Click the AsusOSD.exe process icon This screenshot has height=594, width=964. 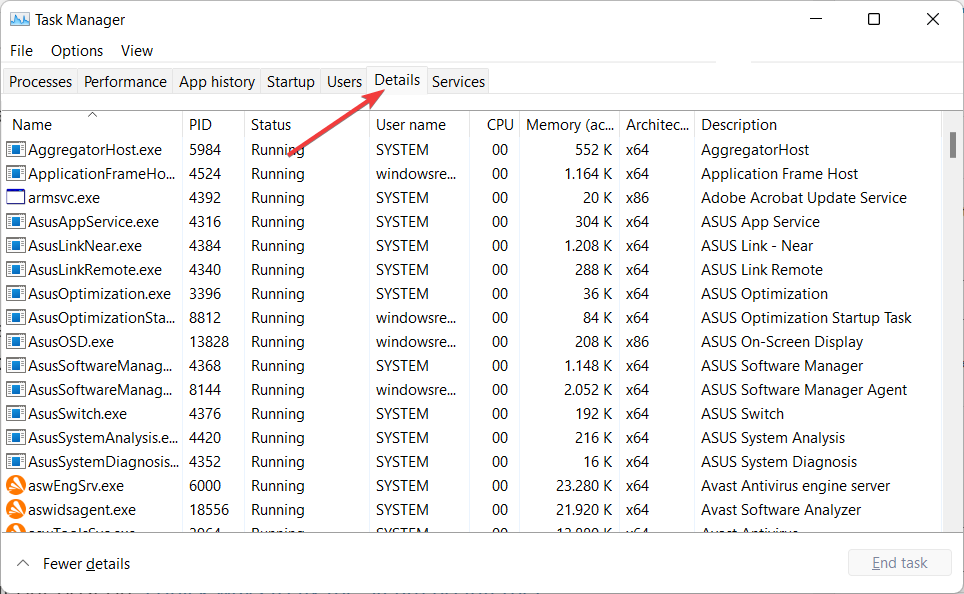point(16,341)
